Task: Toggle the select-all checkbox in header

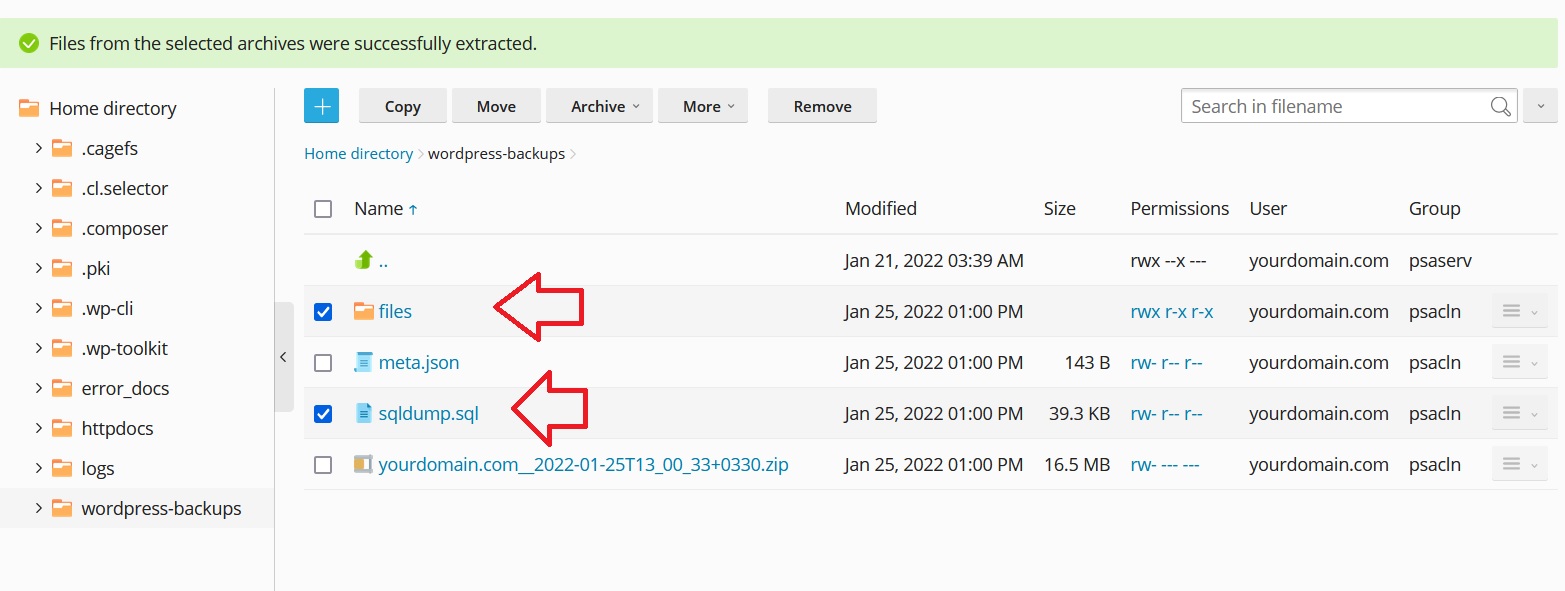Action: tap(323, 209)
